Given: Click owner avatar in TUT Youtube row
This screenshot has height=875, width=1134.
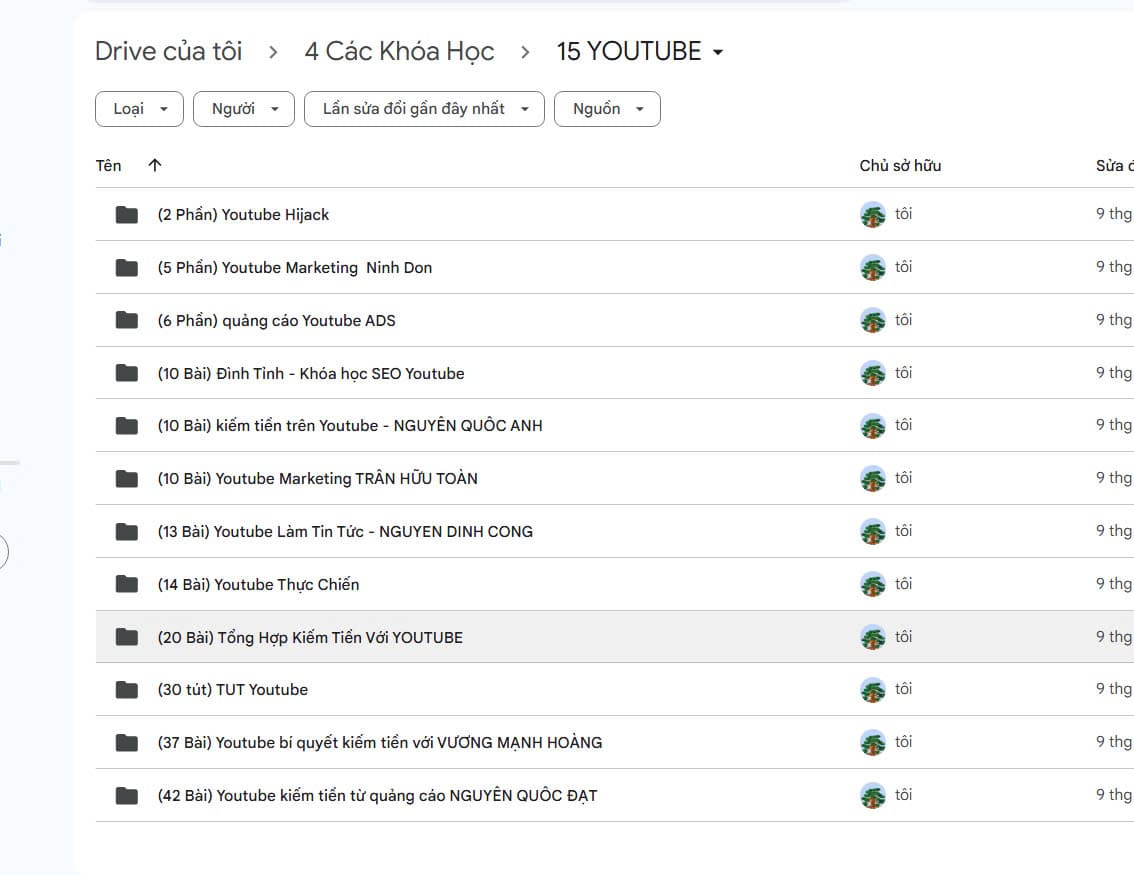Looking at the screenshot, I should (x=873, y=690).
